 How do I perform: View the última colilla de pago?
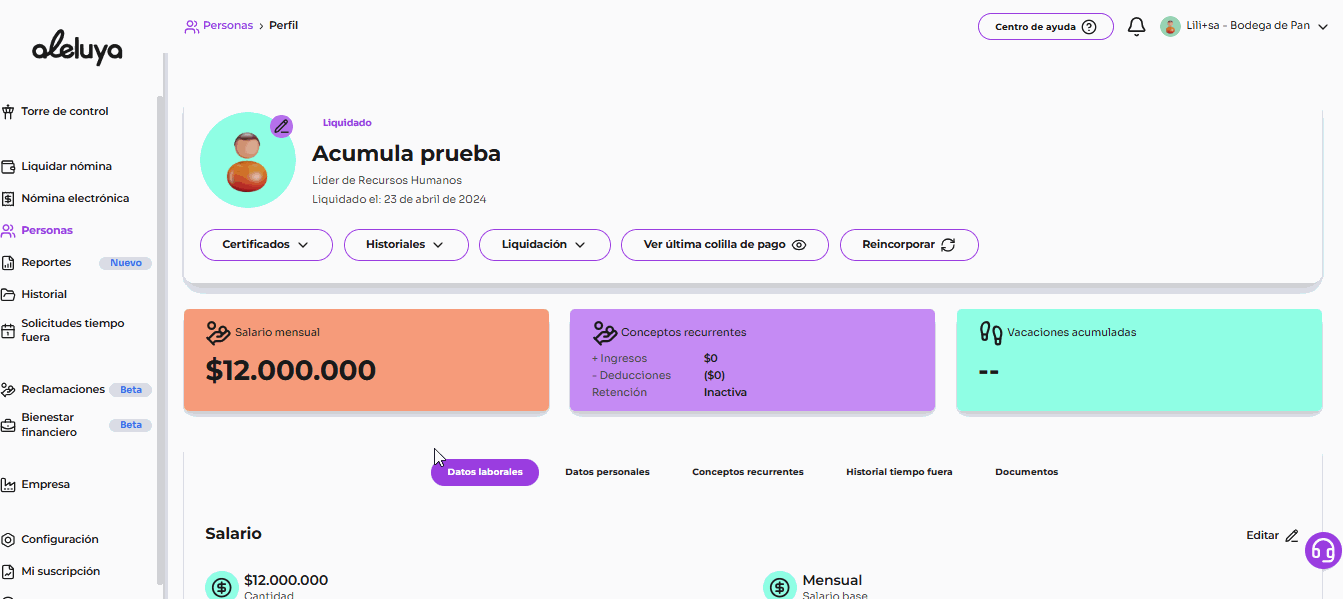coord(724,245)
